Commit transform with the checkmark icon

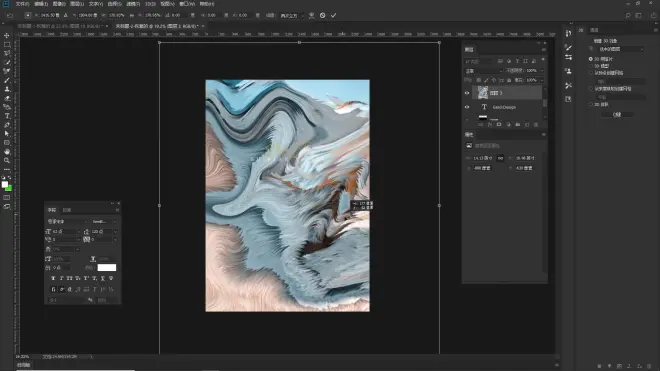click(x=333, y=15)
